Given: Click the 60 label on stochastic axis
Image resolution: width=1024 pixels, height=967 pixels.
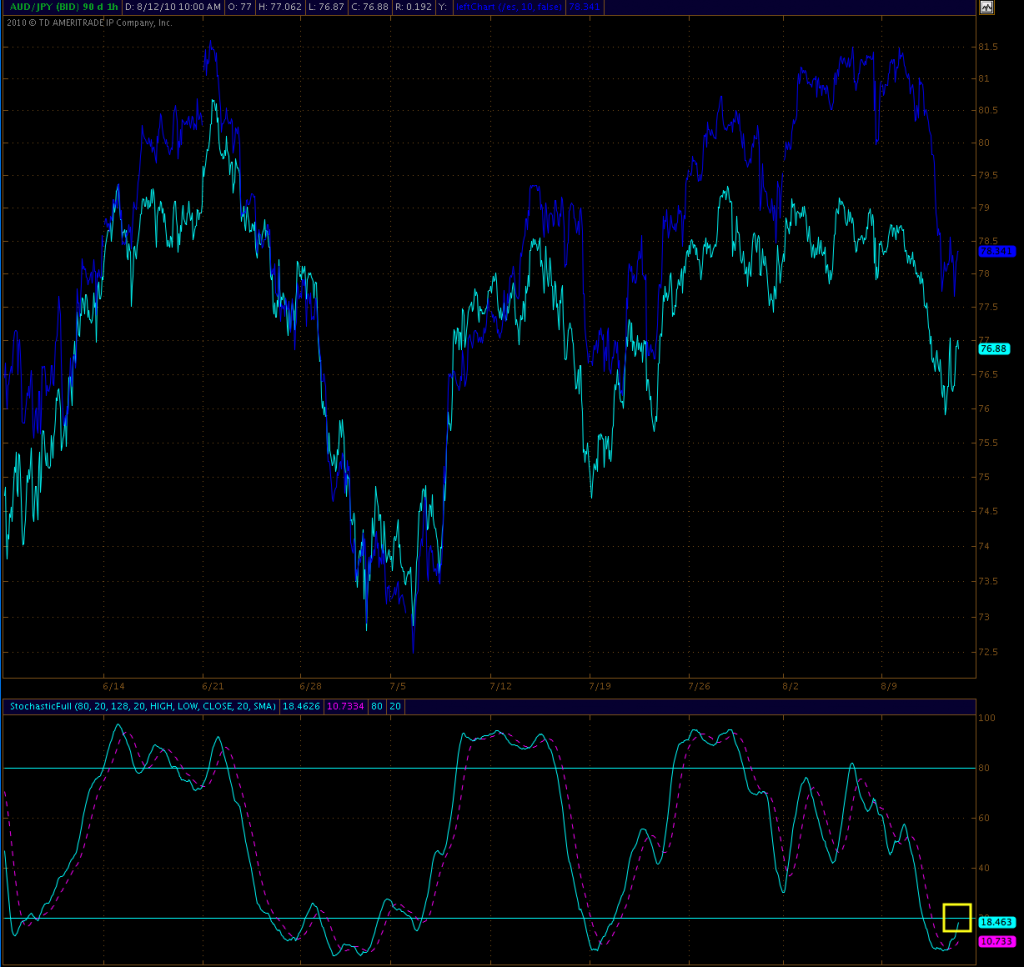Looking at the screenshot, I should pyautogui.click(x=984, y=817).
